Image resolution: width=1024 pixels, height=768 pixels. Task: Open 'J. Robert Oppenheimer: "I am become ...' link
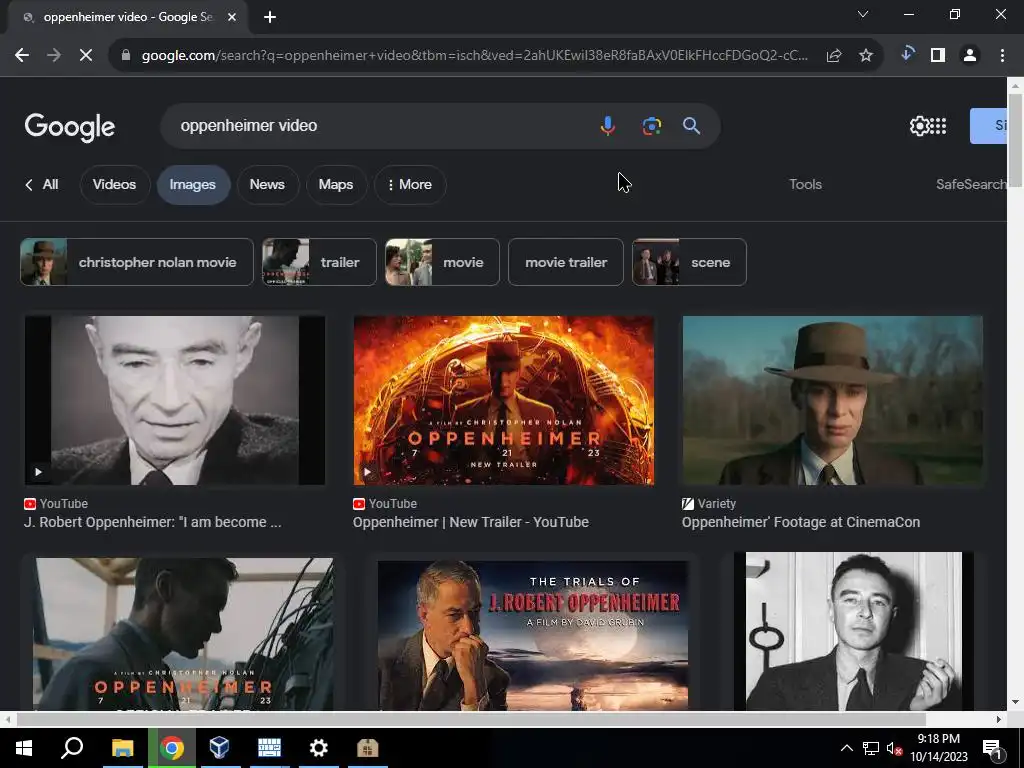[x=153, y=522]
